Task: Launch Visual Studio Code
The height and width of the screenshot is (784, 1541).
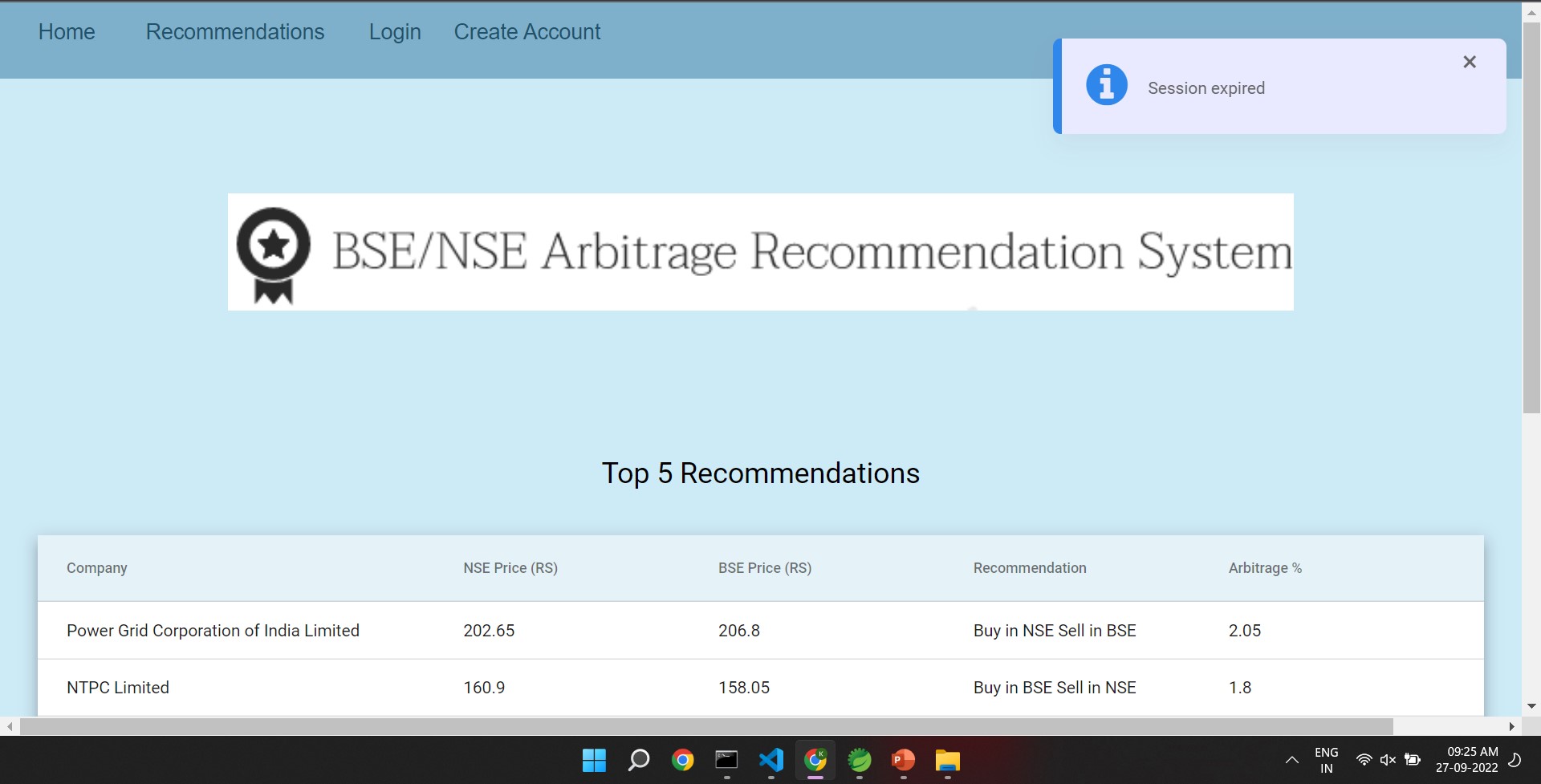Action: pyautogui.click(x=770, y=760)
